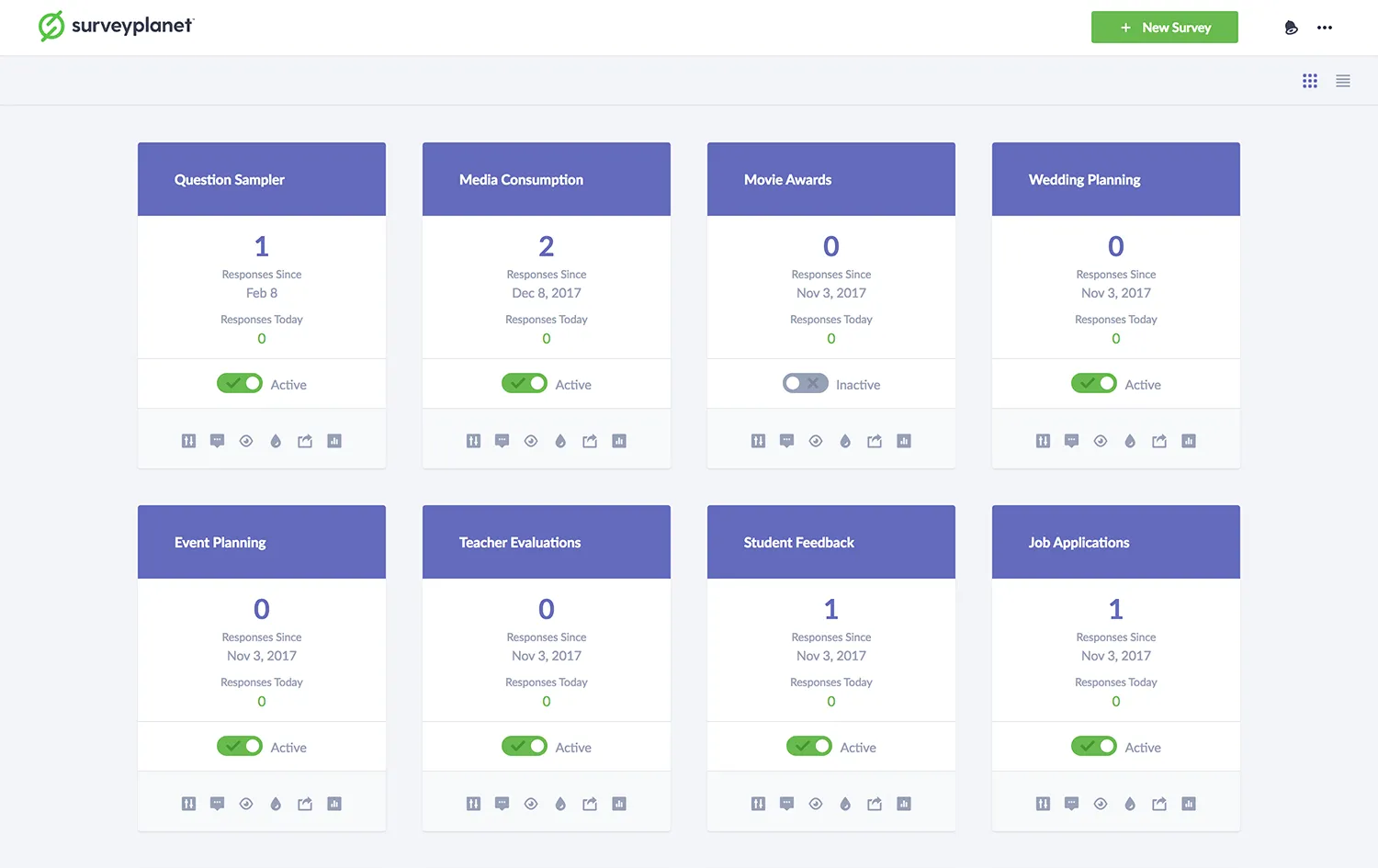This screenshot has width=1378, height=868.
Task: Click the New Survey button
Action: (x=1164, y=27)
